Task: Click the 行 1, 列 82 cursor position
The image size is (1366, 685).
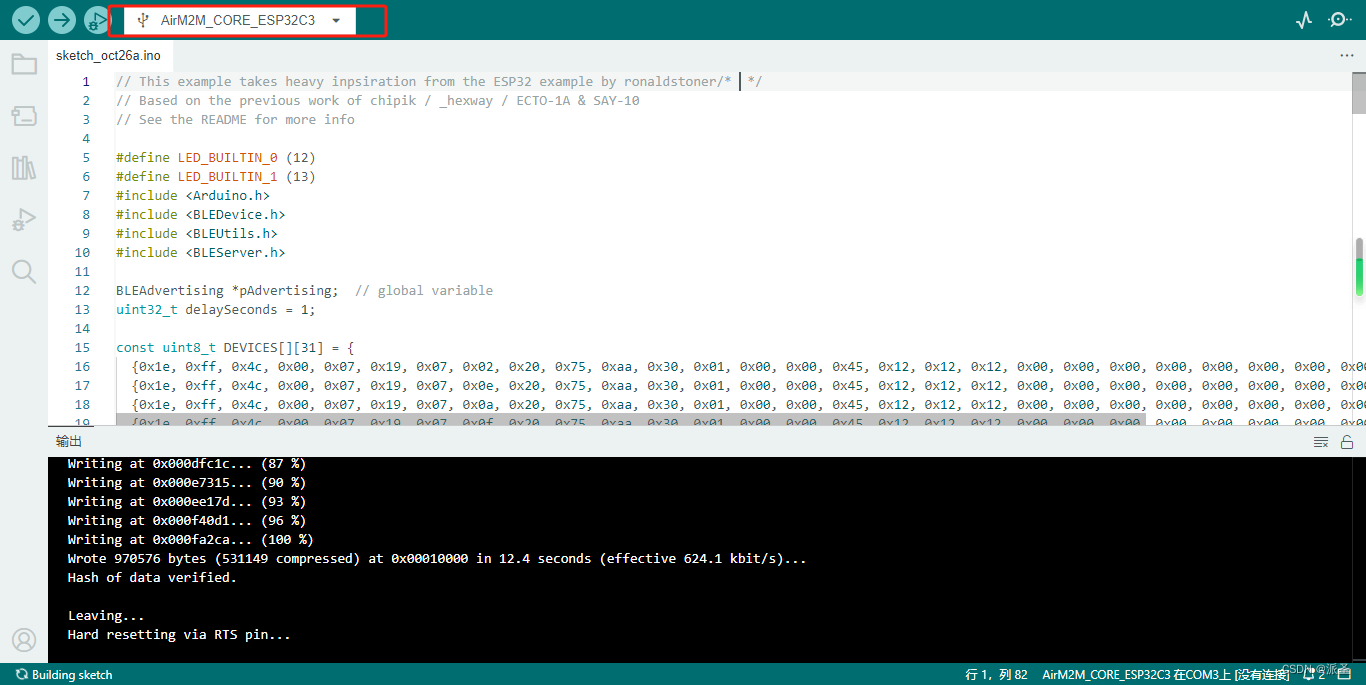Action: click(x=996, y=675)
